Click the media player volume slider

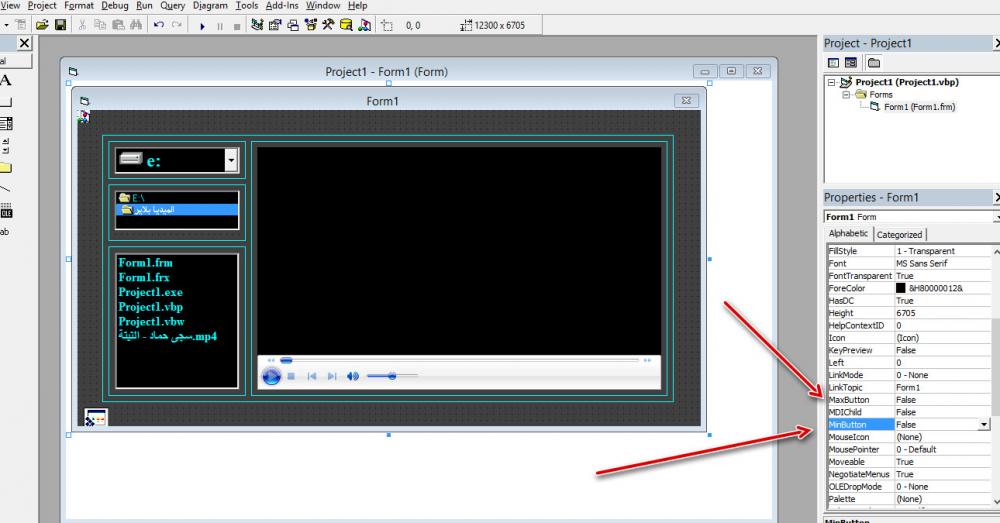[392, 376]
